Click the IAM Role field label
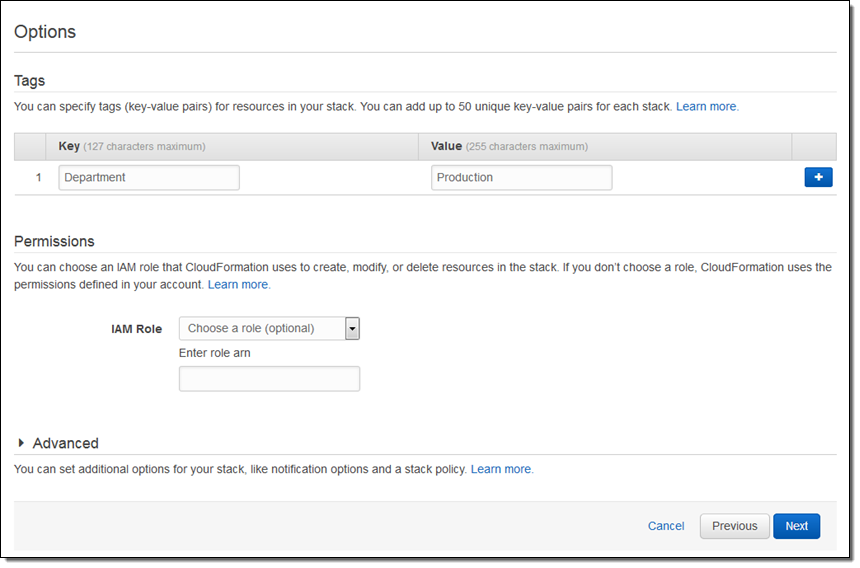The width and height of the screenshot is (860, 568). point(136,328)
